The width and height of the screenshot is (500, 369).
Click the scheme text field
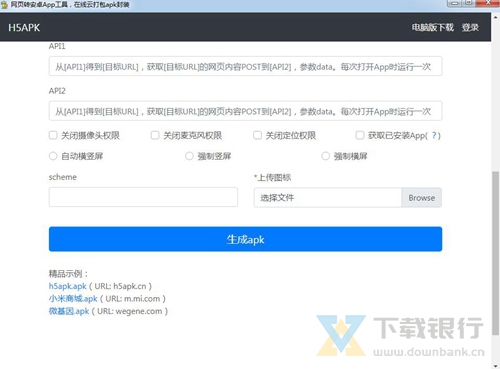click(x=143, y=197)
